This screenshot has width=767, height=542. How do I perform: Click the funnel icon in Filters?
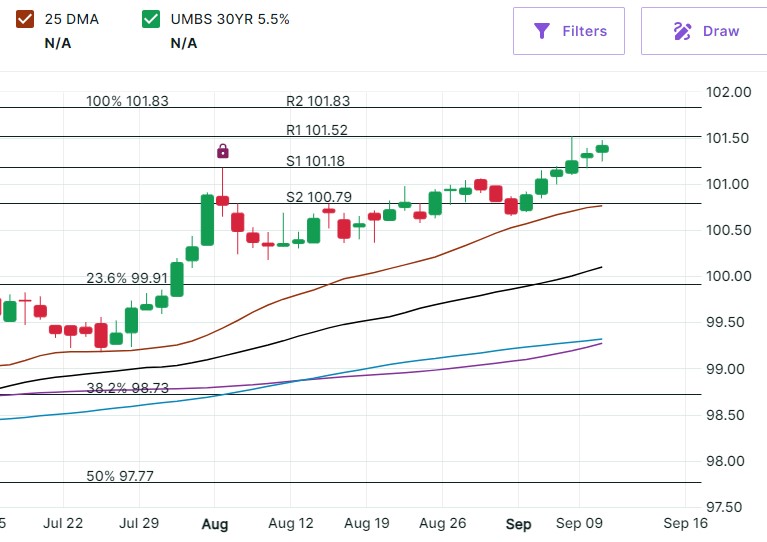coord(542,31)
